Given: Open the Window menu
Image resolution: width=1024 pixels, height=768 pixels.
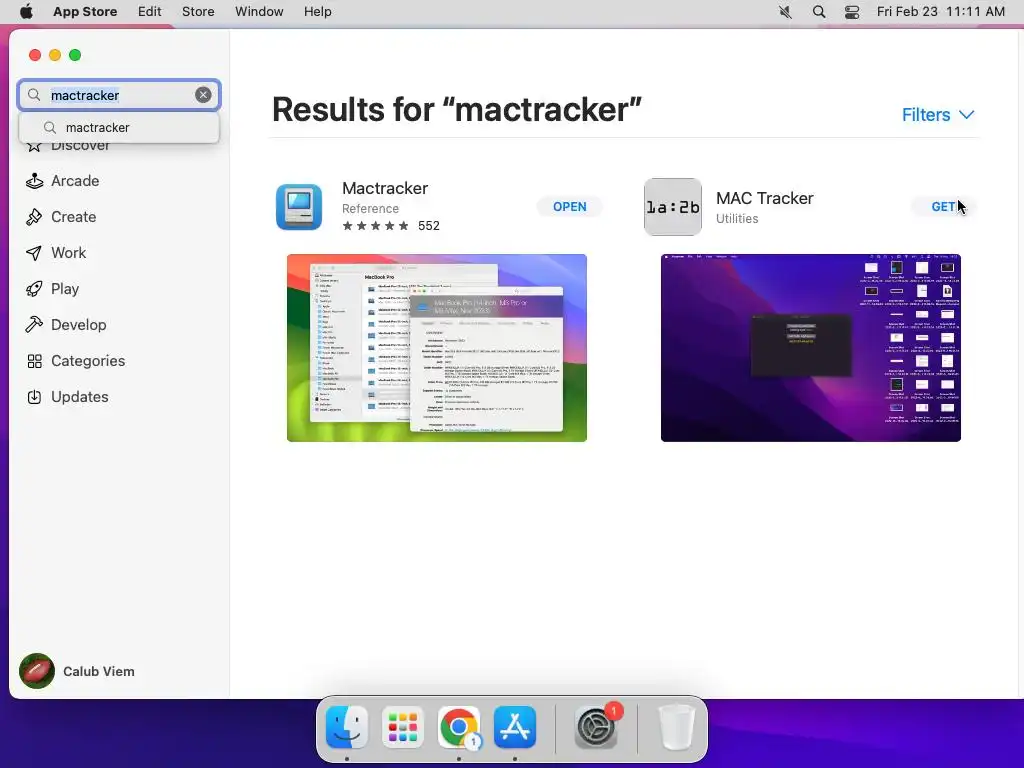Looking at the screenshot, I should (x=259, y=12).
